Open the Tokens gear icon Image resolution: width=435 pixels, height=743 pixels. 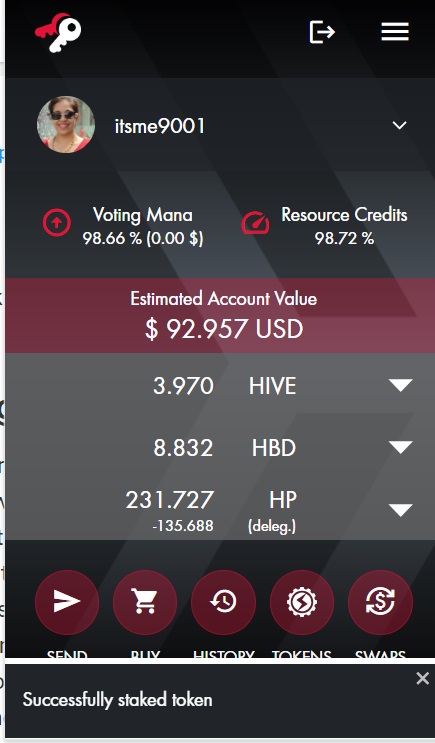click(x=302, y=602)
